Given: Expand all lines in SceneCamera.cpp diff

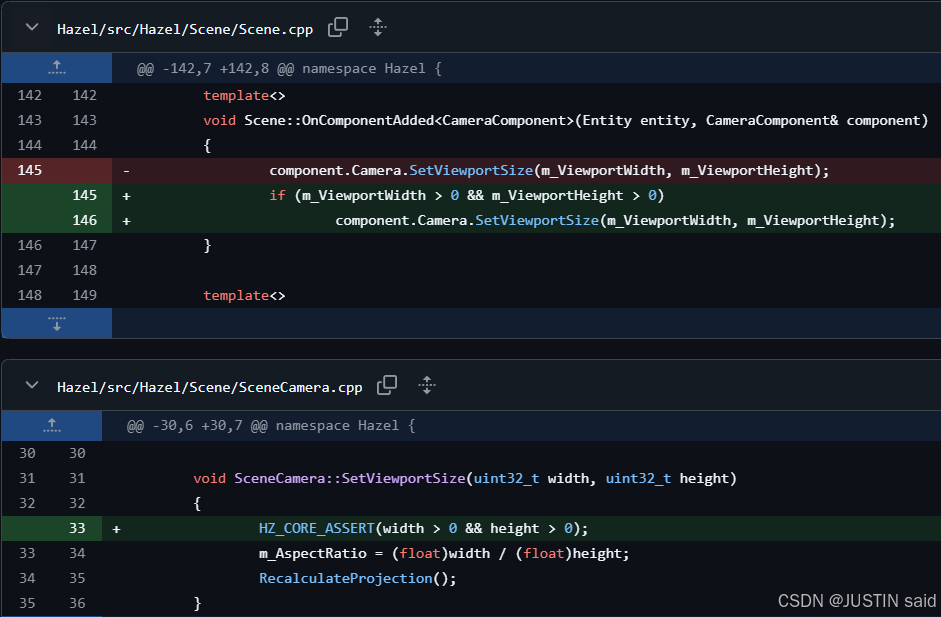Looking at the screenshot, I should point(427,385).
